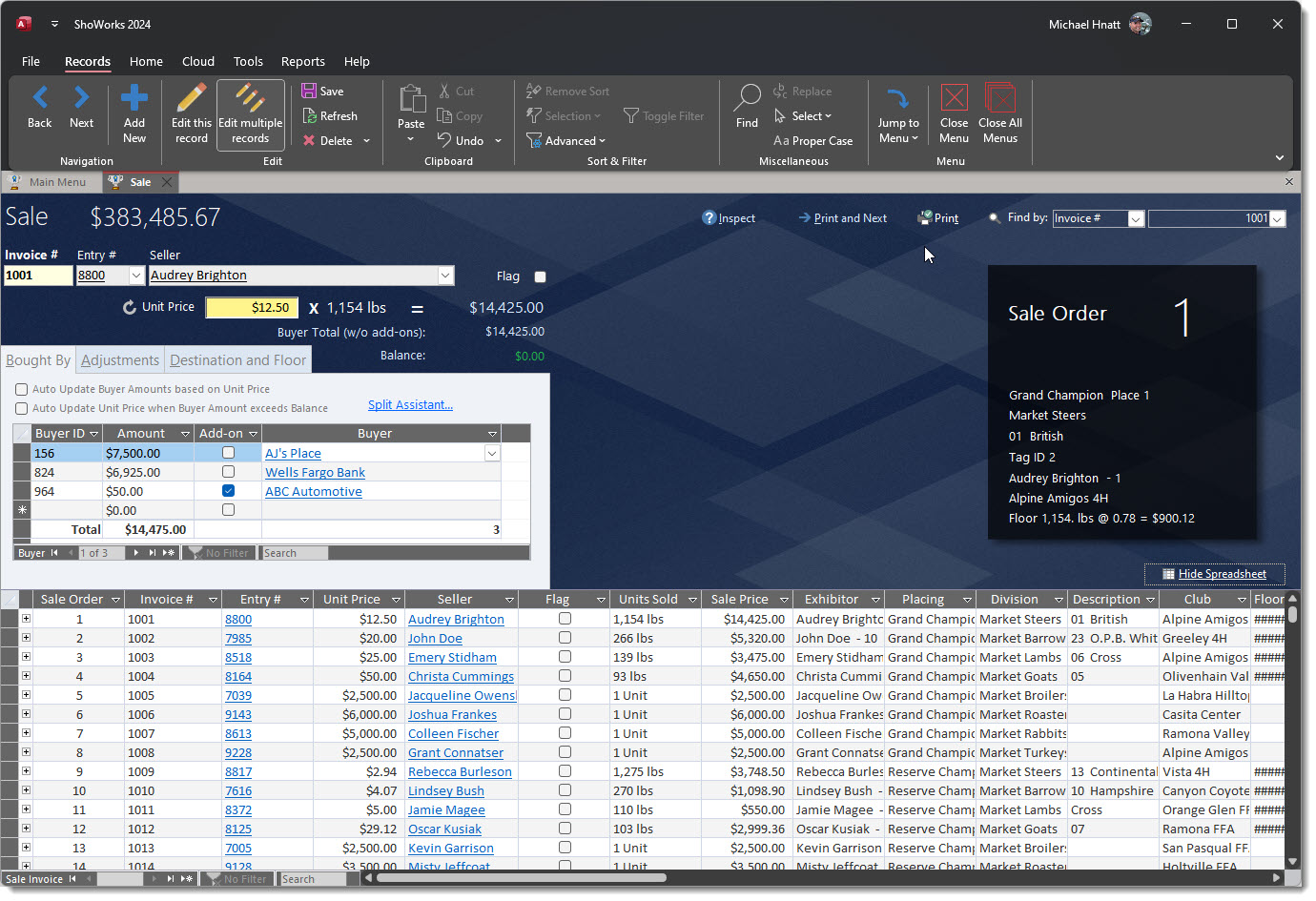The width and height of the screenshot is (1316, 901).
Task: Click the Refresh icon in Edit group
Action: pyautogui.click(x=310, y=115)
